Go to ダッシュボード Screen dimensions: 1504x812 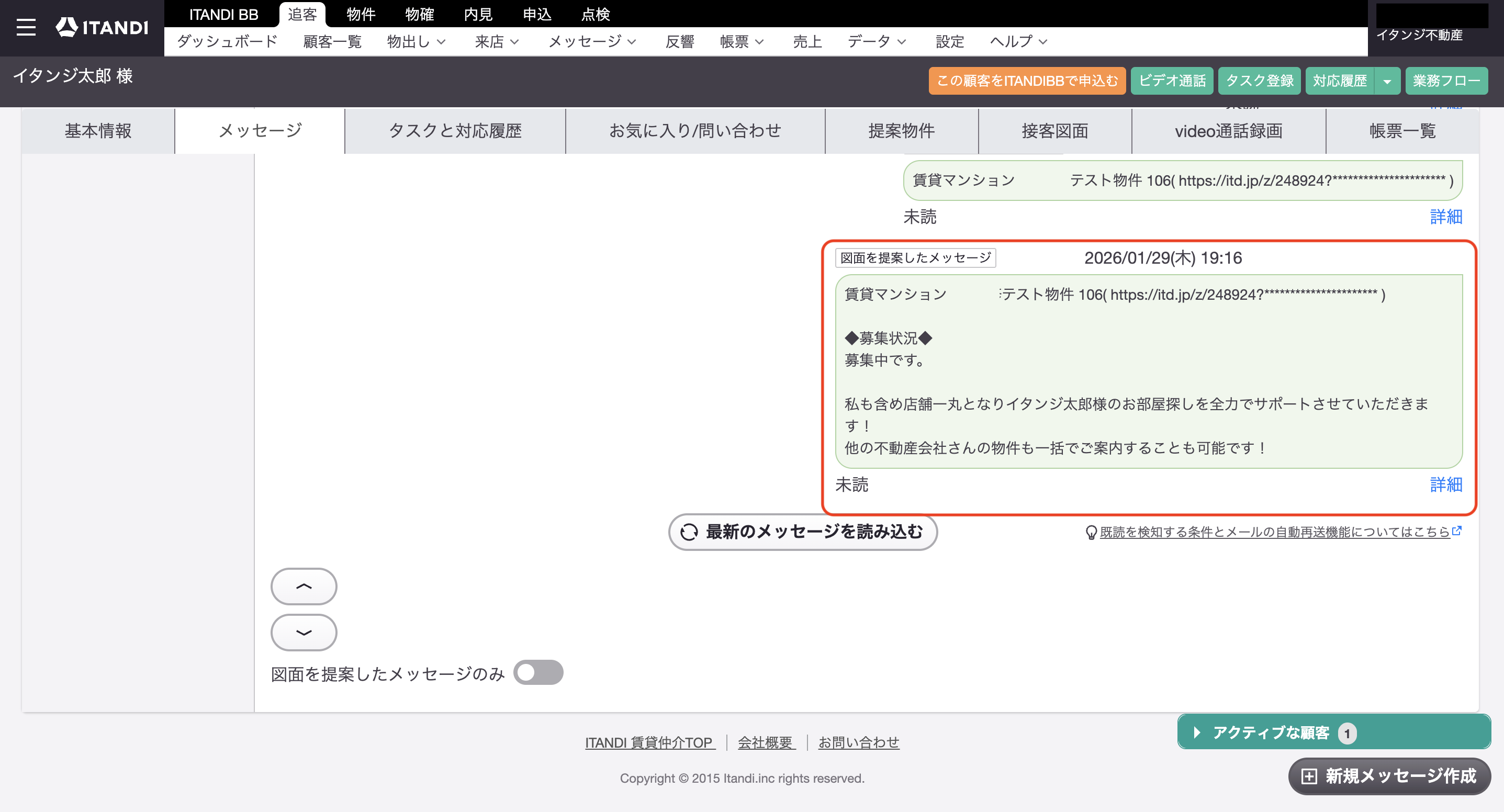pos(227,41)
